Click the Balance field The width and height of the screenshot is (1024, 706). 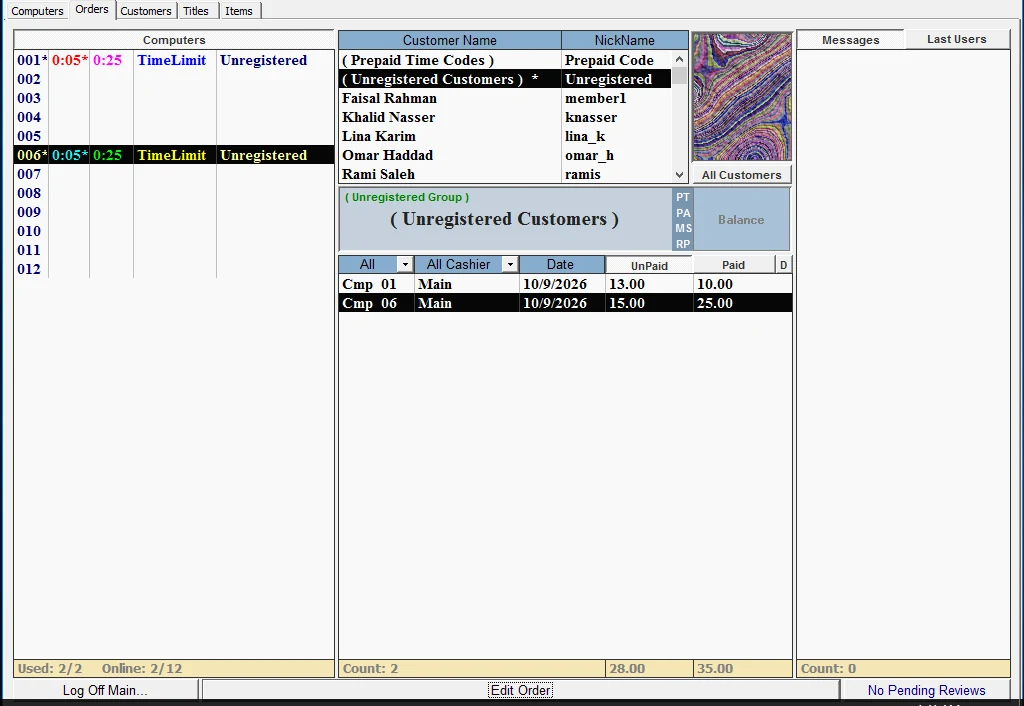tap(741, 220)
